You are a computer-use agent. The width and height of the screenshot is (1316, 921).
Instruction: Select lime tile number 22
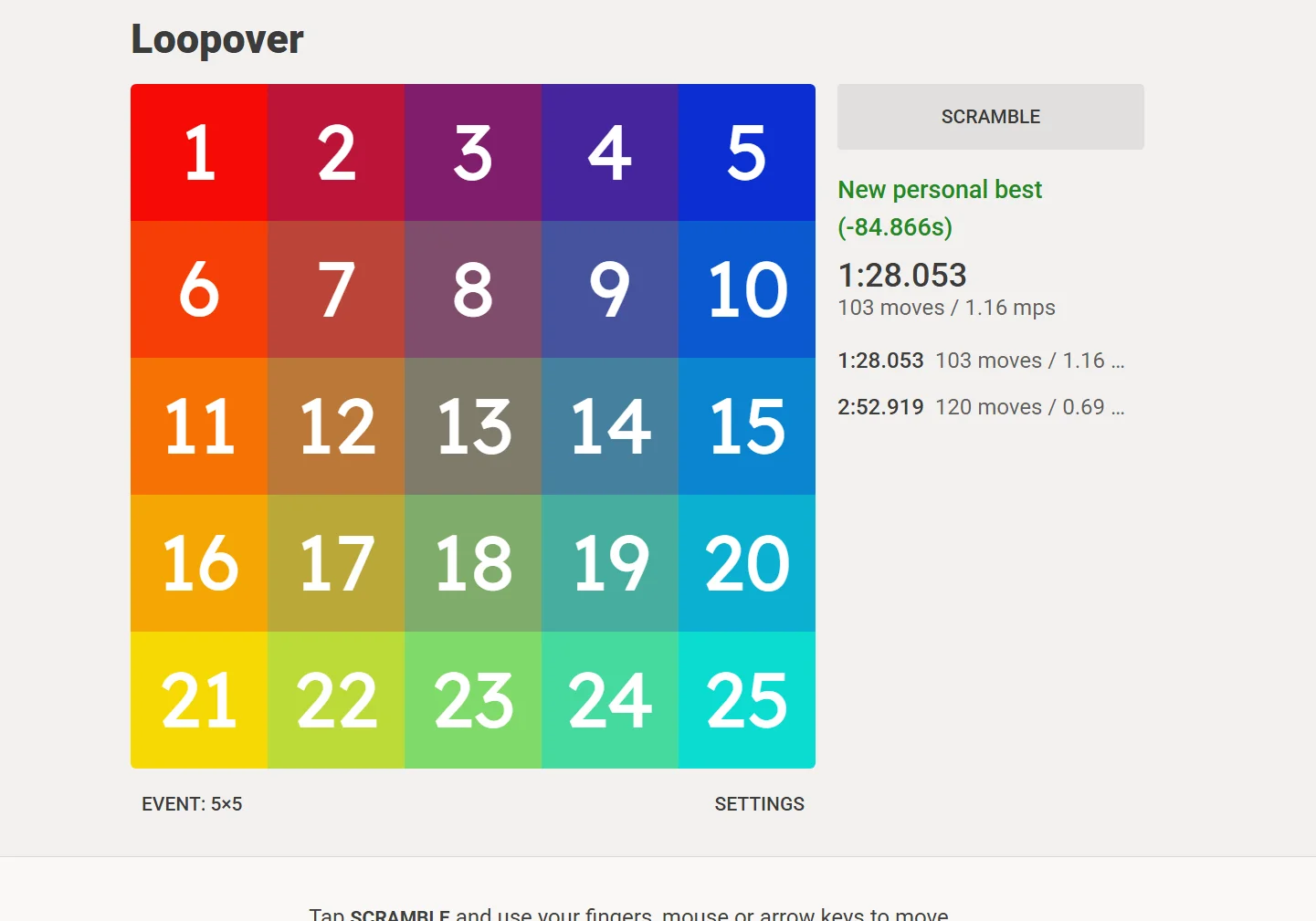click(x=336, y=700)
